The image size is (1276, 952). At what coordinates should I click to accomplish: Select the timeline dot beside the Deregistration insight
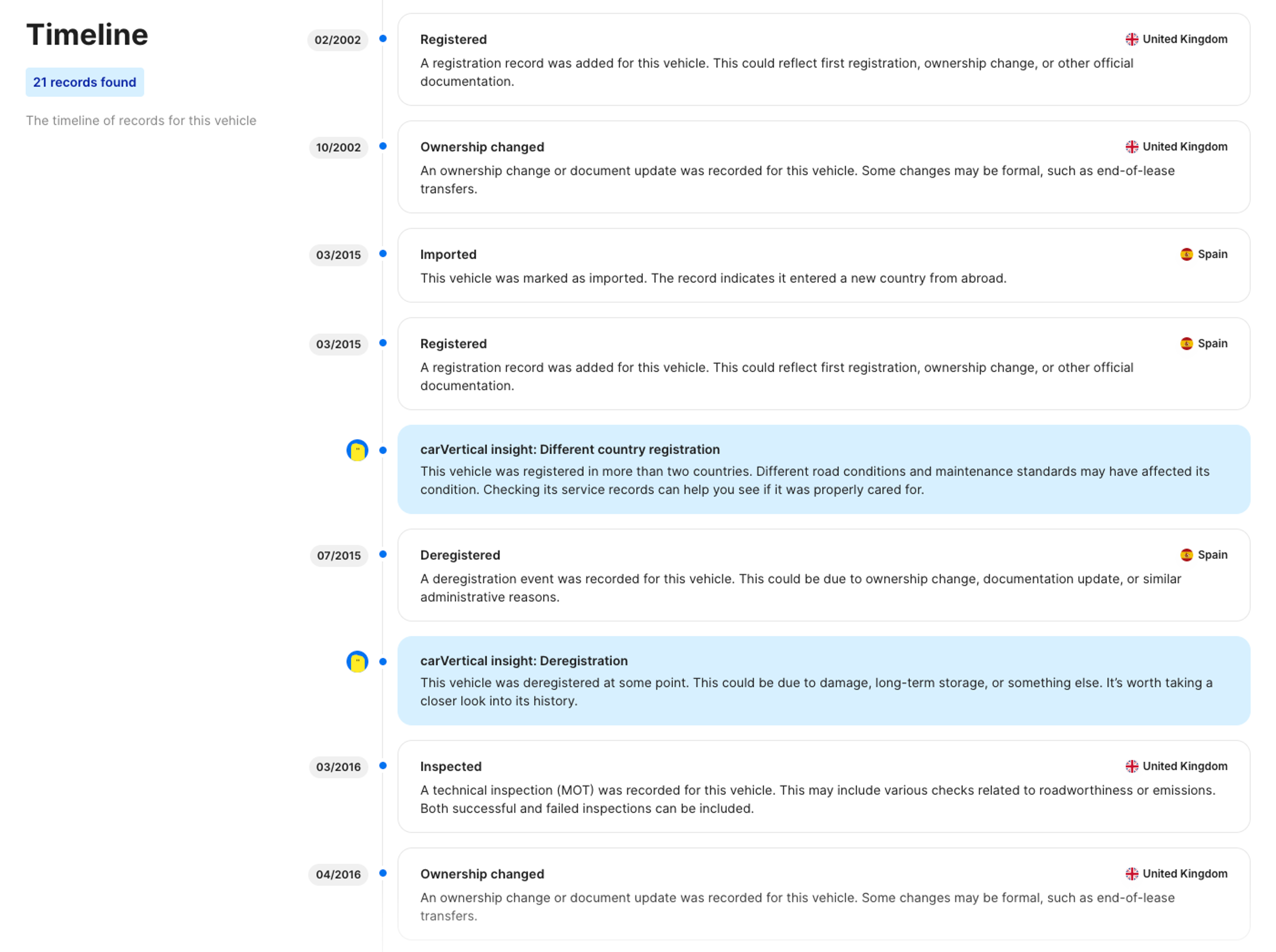383,661
